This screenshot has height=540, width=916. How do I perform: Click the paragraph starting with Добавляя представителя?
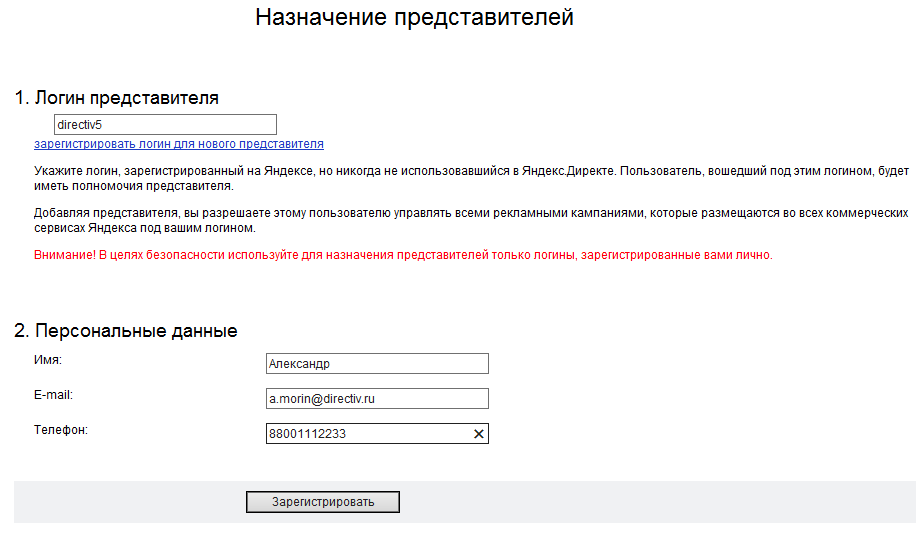point(471,220)
